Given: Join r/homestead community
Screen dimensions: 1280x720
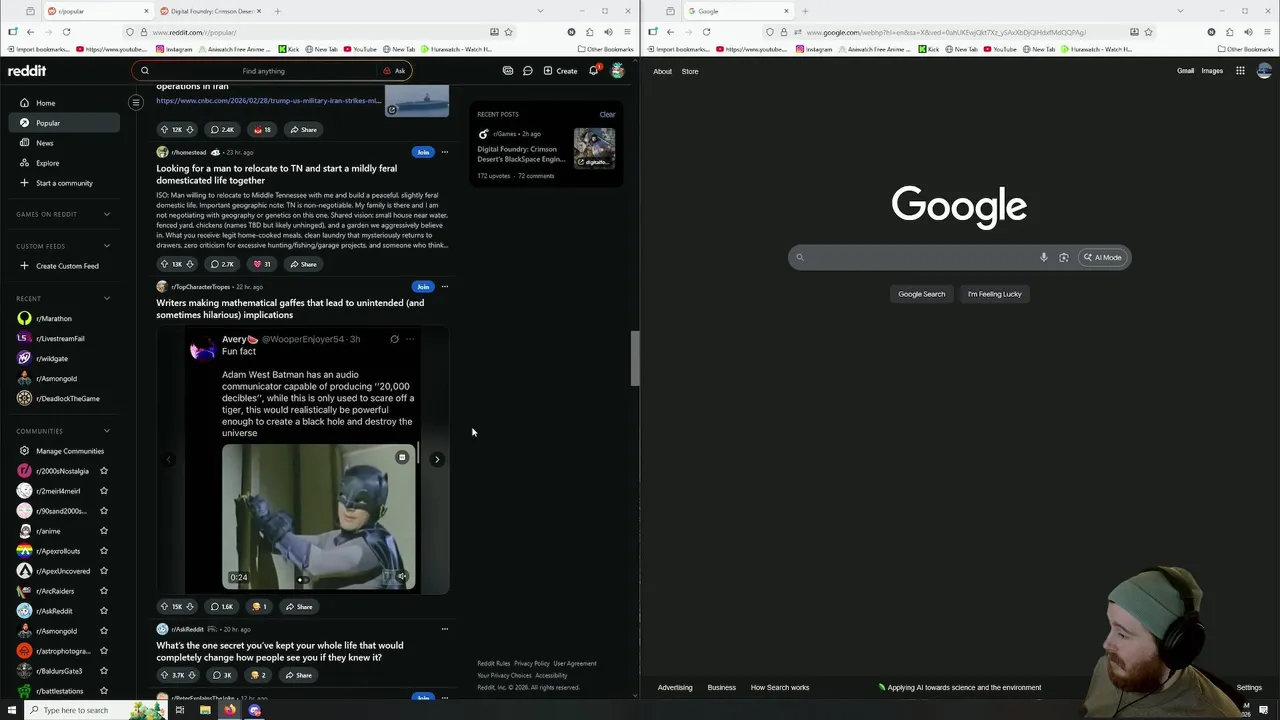Looking at the screenshot, I should click(423, 152).
